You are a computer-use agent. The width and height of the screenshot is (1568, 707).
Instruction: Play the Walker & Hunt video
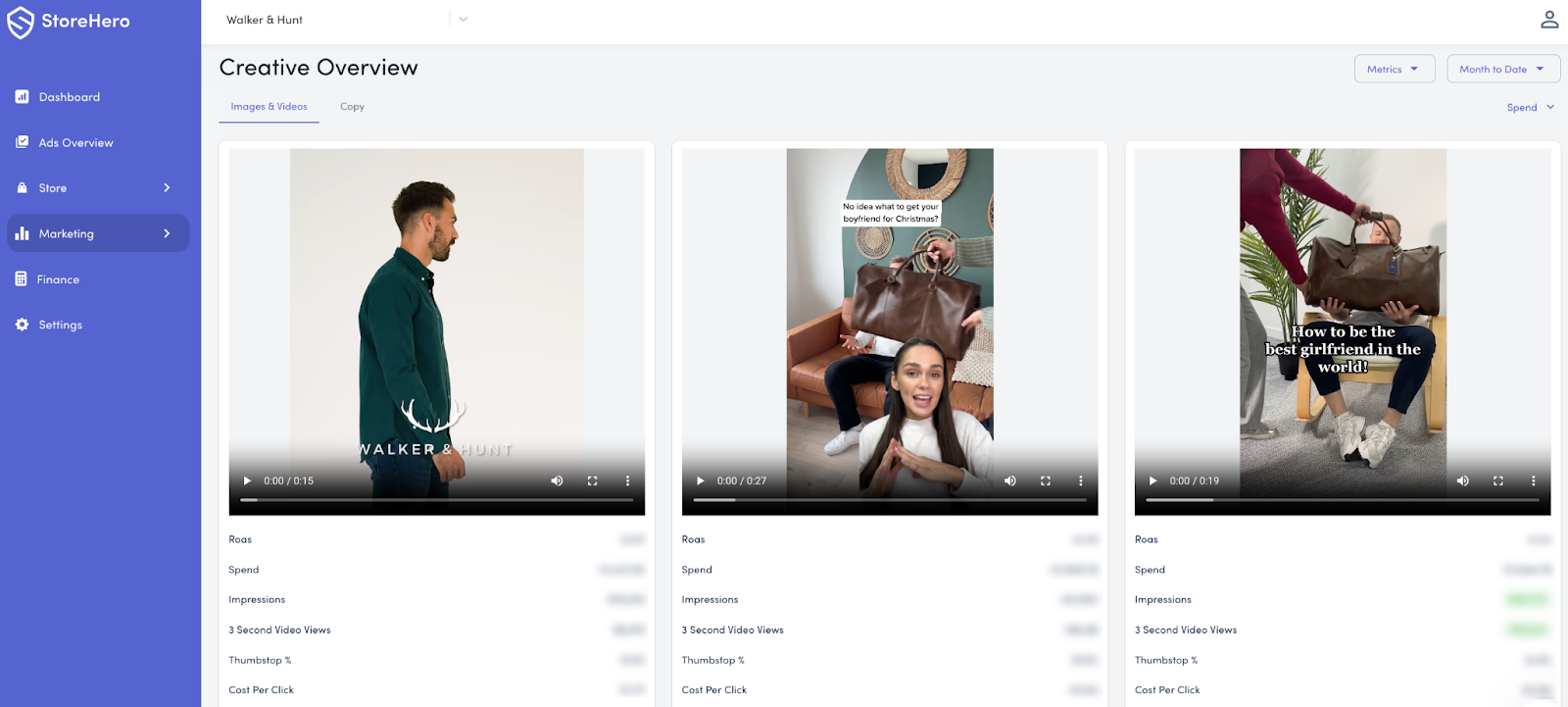pos(247,480)
